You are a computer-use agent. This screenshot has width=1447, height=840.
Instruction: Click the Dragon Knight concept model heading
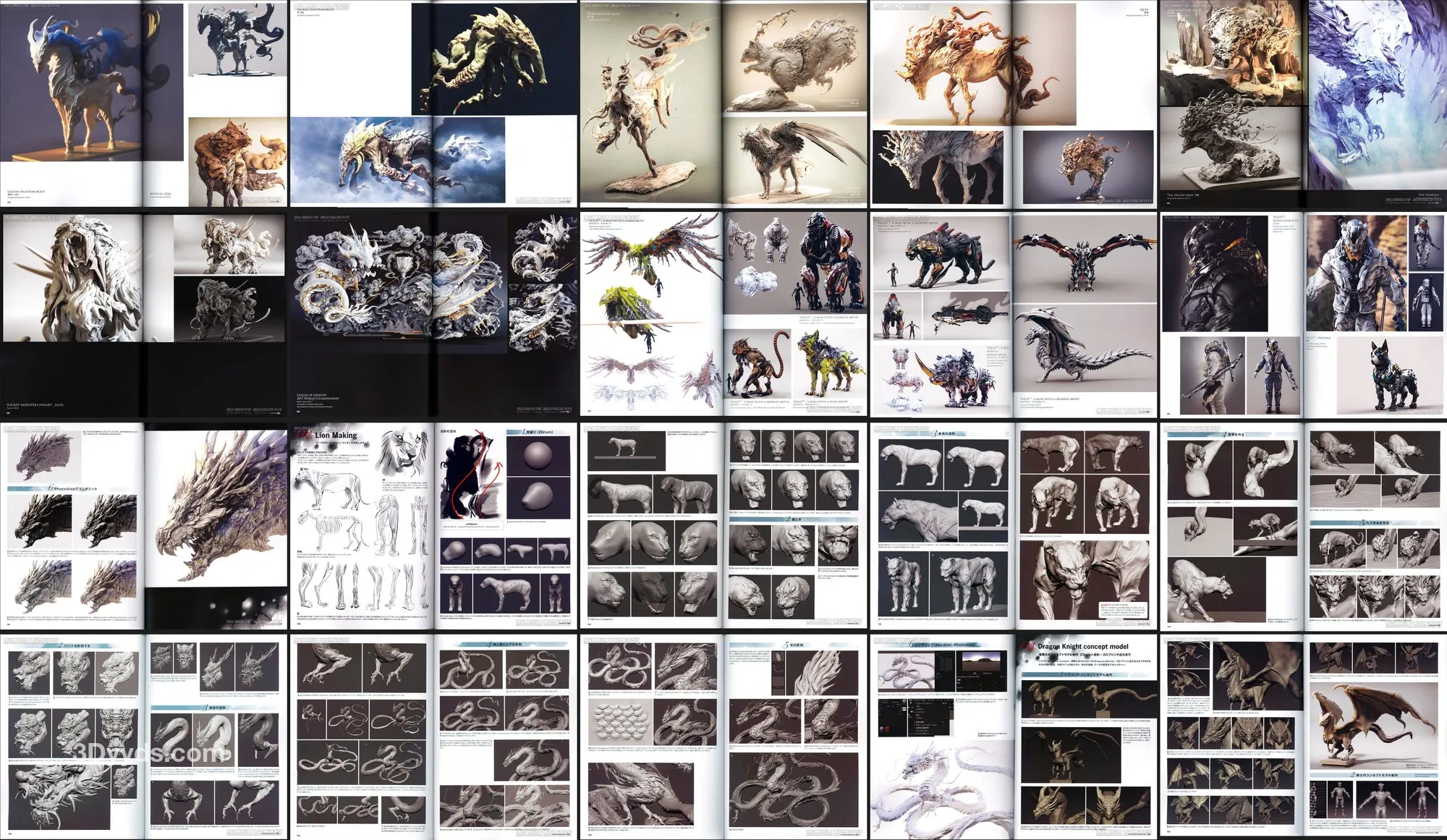click(1082, 646)
